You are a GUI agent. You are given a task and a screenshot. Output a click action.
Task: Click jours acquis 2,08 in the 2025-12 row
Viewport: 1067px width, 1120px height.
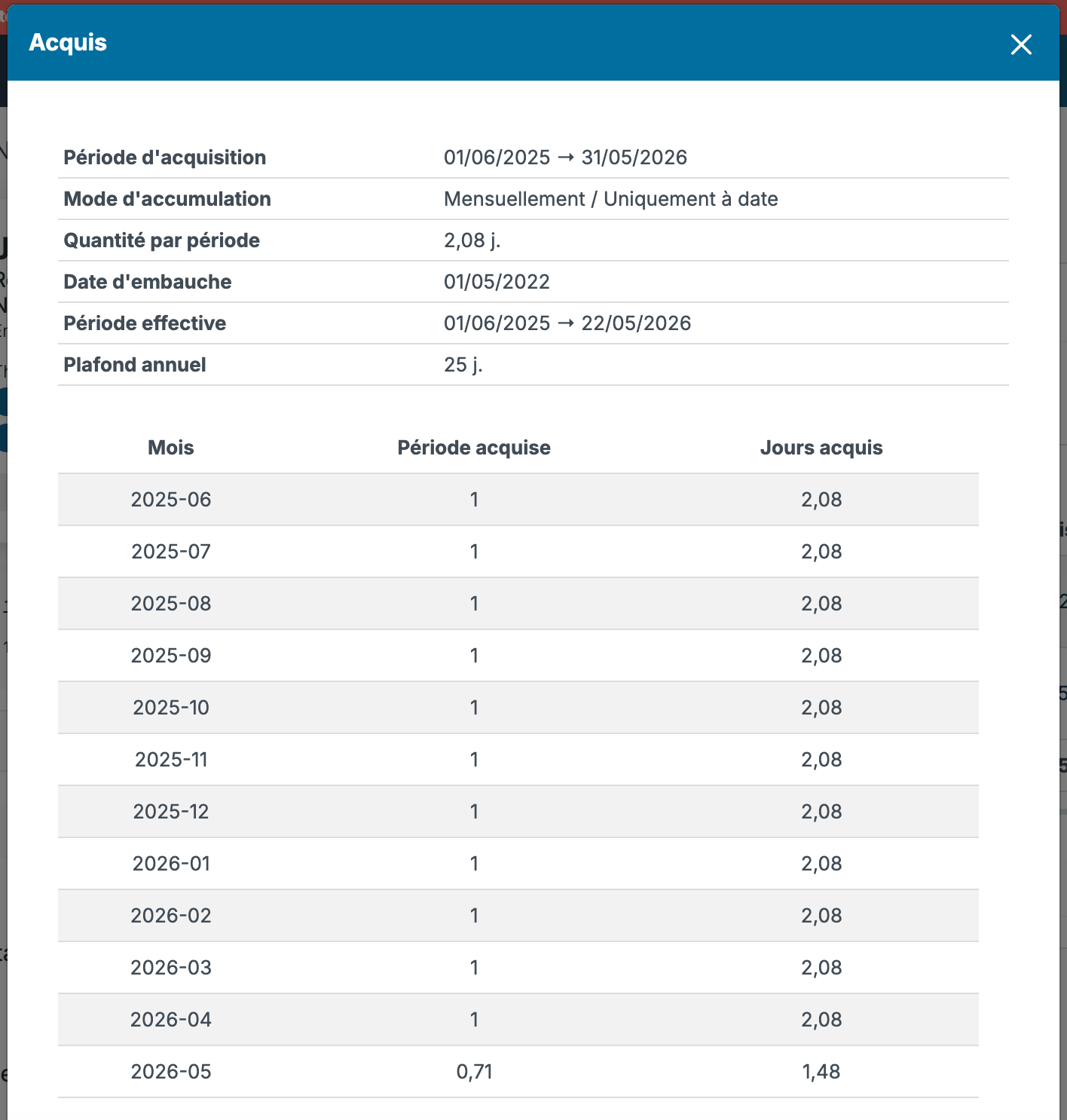[x=821, y=812]
